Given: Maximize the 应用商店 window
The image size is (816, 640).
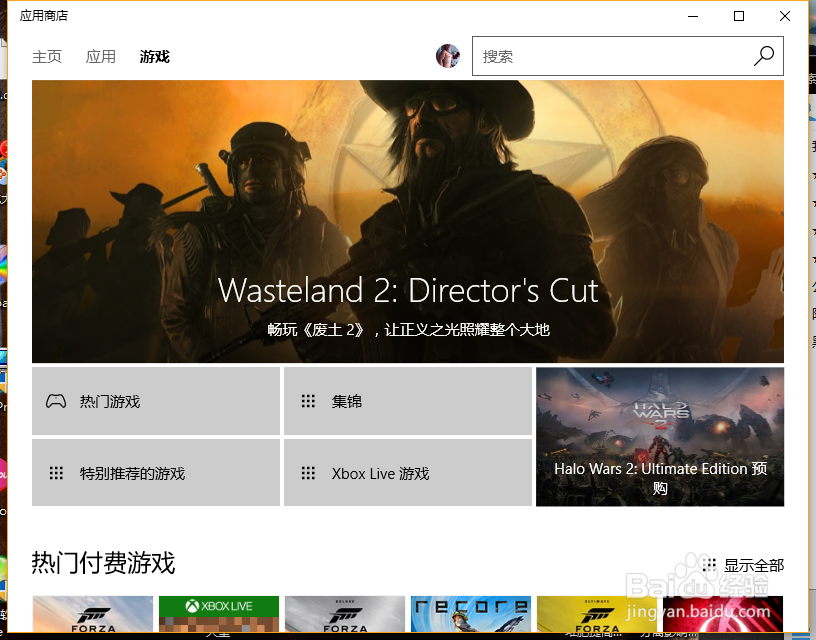Looking at the screenshot, I should click(x=738, y=16).
